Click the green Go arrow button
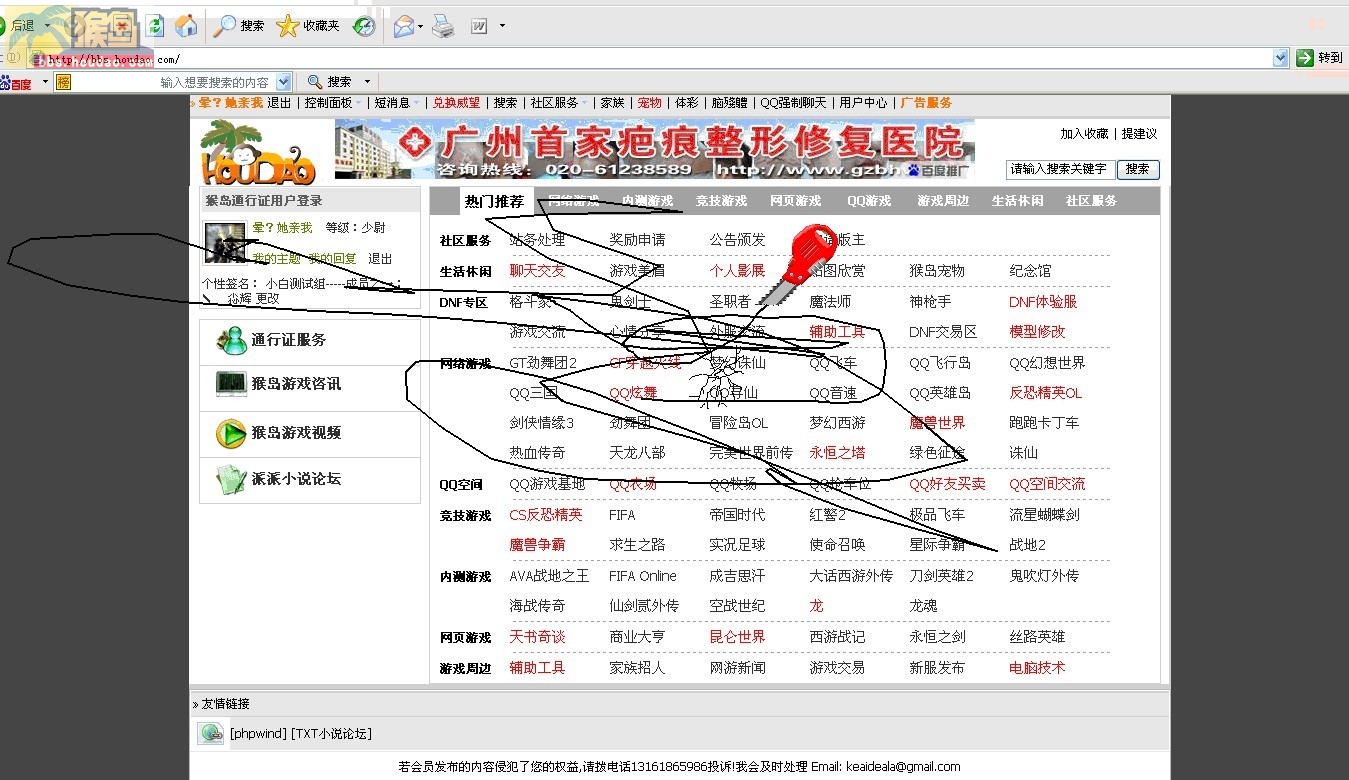Viewport: 1349px width, 780px height. click(x=1304, y=58)
